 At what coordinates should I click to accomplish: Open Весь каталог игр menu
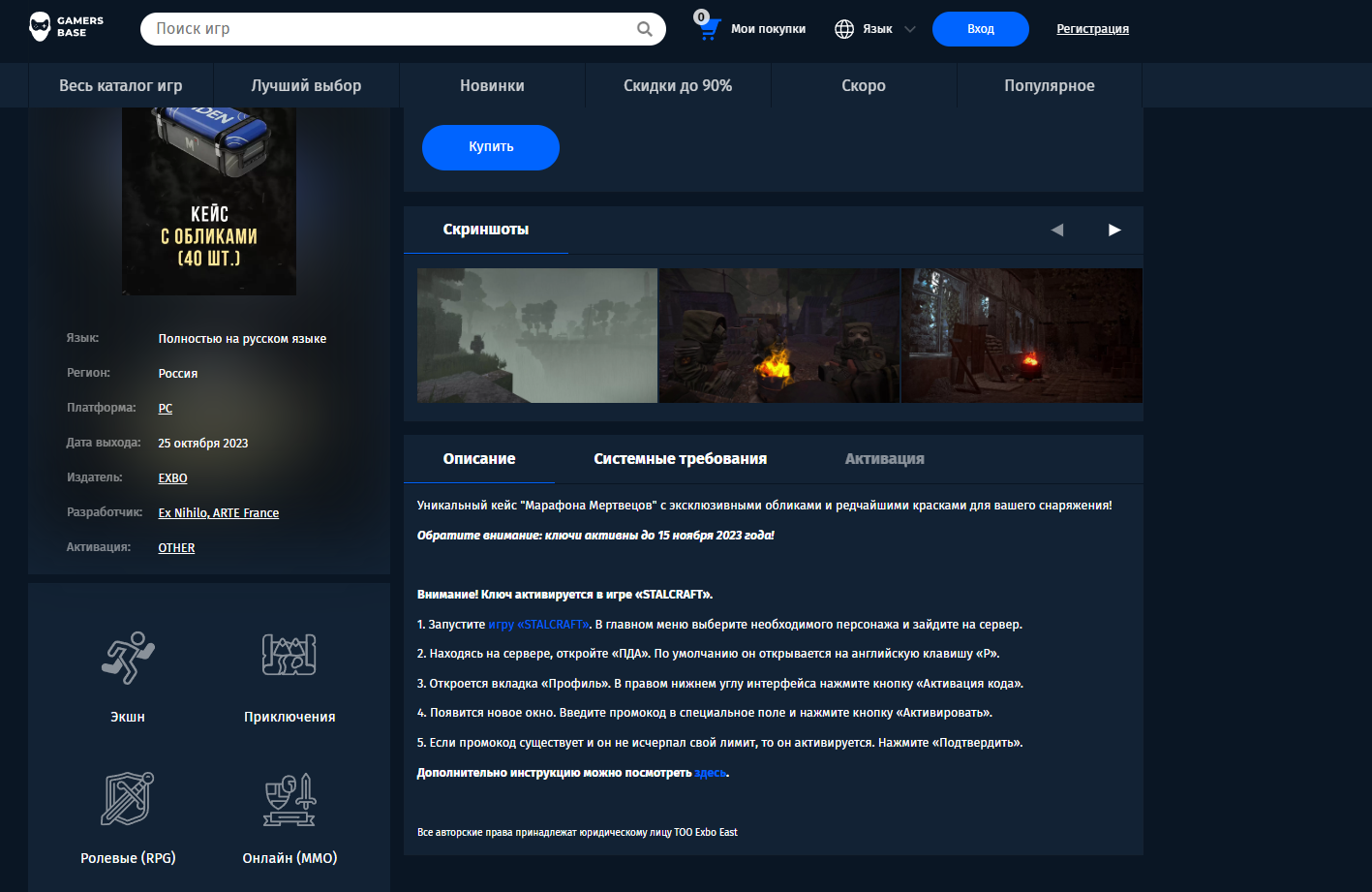[121, 85]
